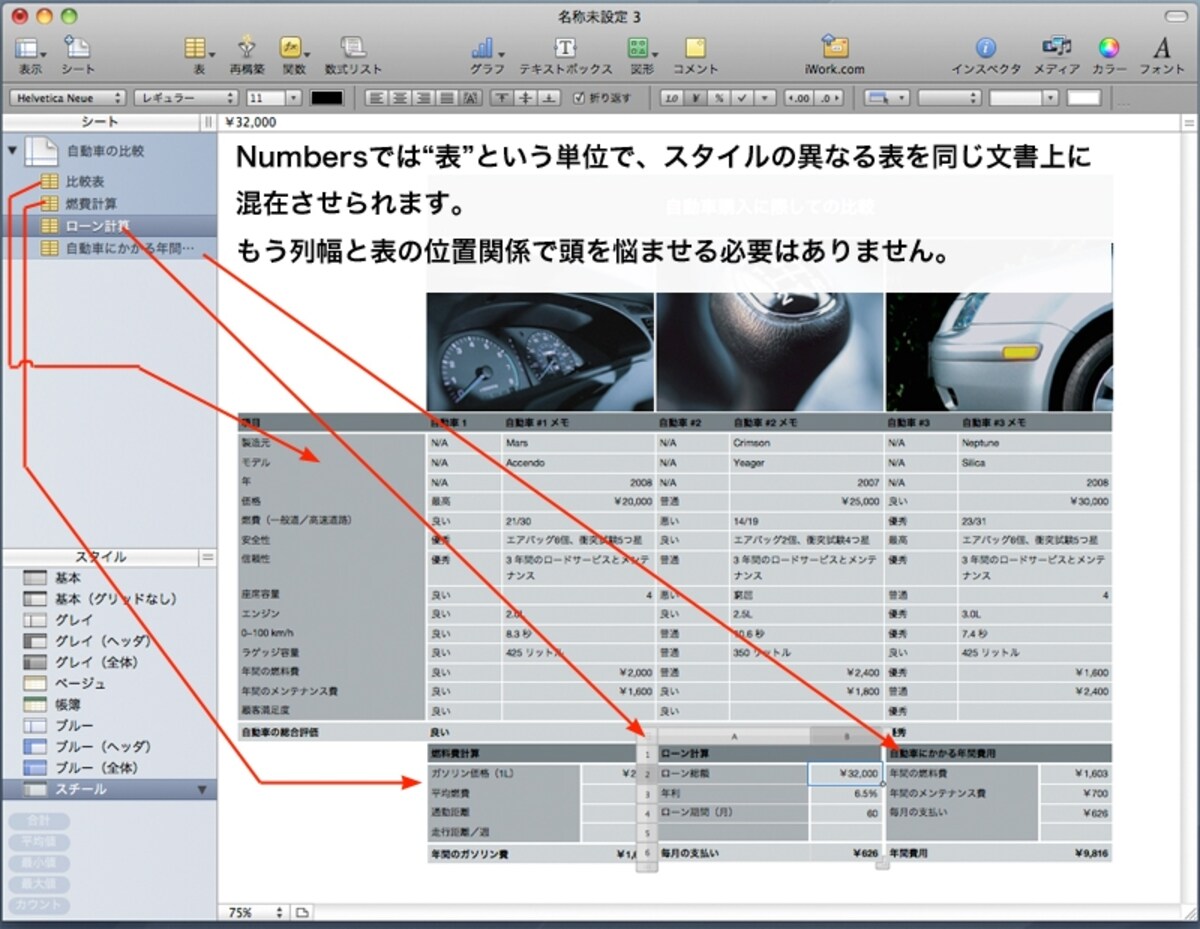
Task: Open the メディア (Media) browser
Action: tap(1056, 55)
